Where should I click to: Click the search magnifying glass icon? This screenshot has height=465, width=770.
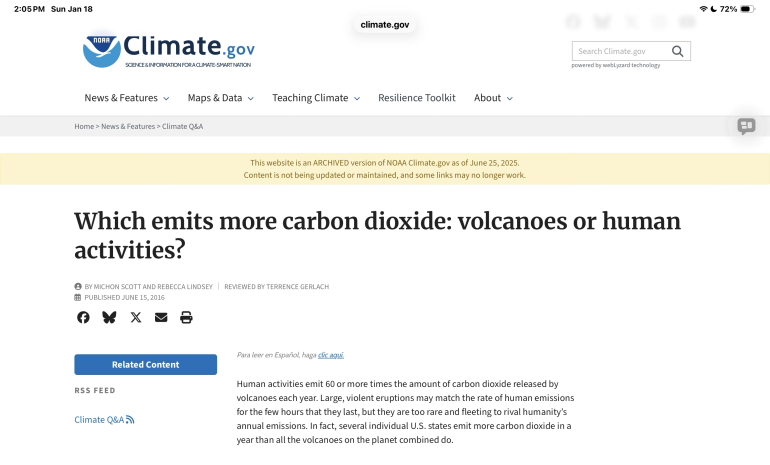[x=678, y=51]
